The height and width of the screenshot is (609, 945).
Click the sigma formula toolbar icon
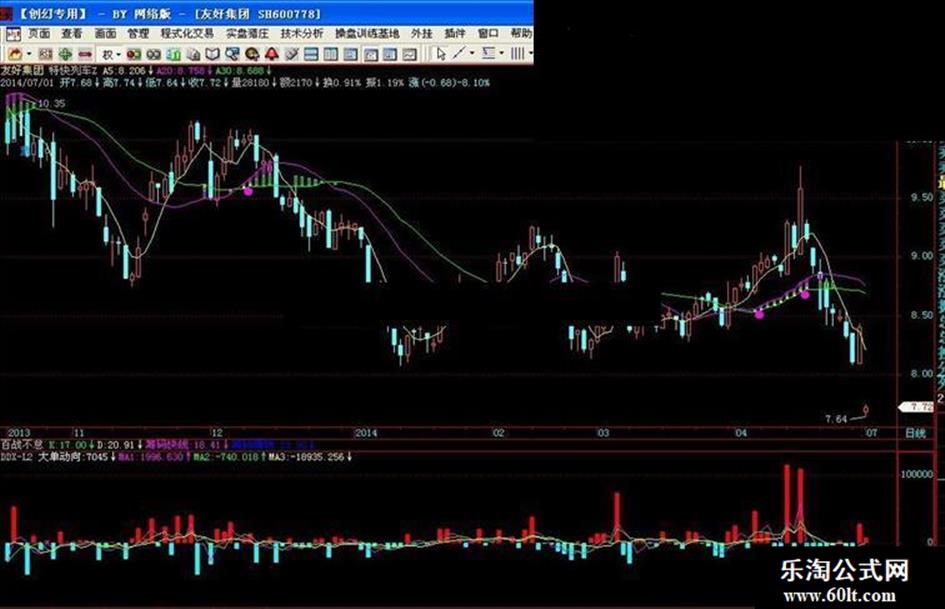pos(489,54)
